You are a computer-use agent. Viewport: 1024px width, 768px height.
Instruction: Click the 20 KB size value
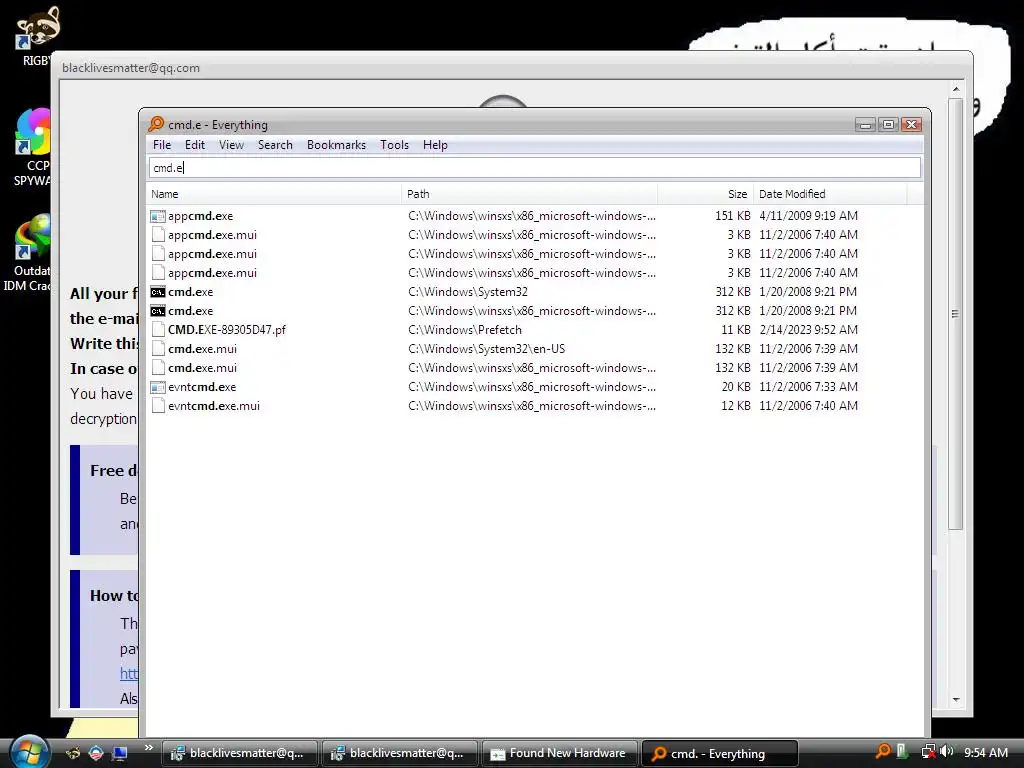click(x=736, y=387)
